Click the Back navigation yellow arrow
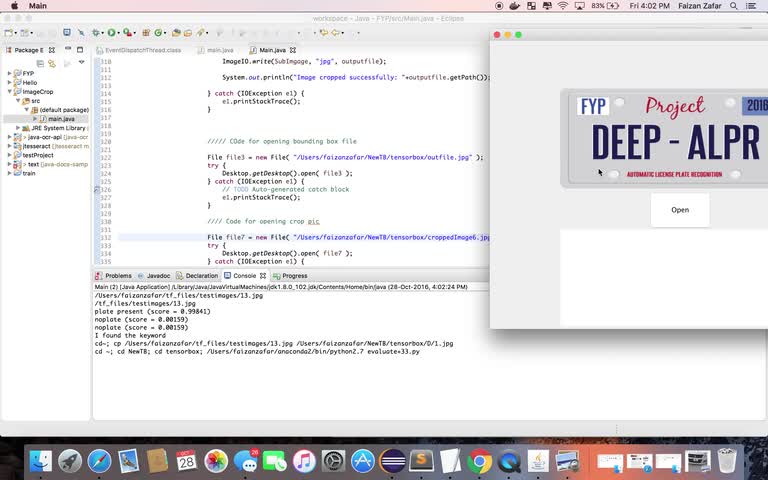Screen dimensions: 768x480 click(323, 33)
